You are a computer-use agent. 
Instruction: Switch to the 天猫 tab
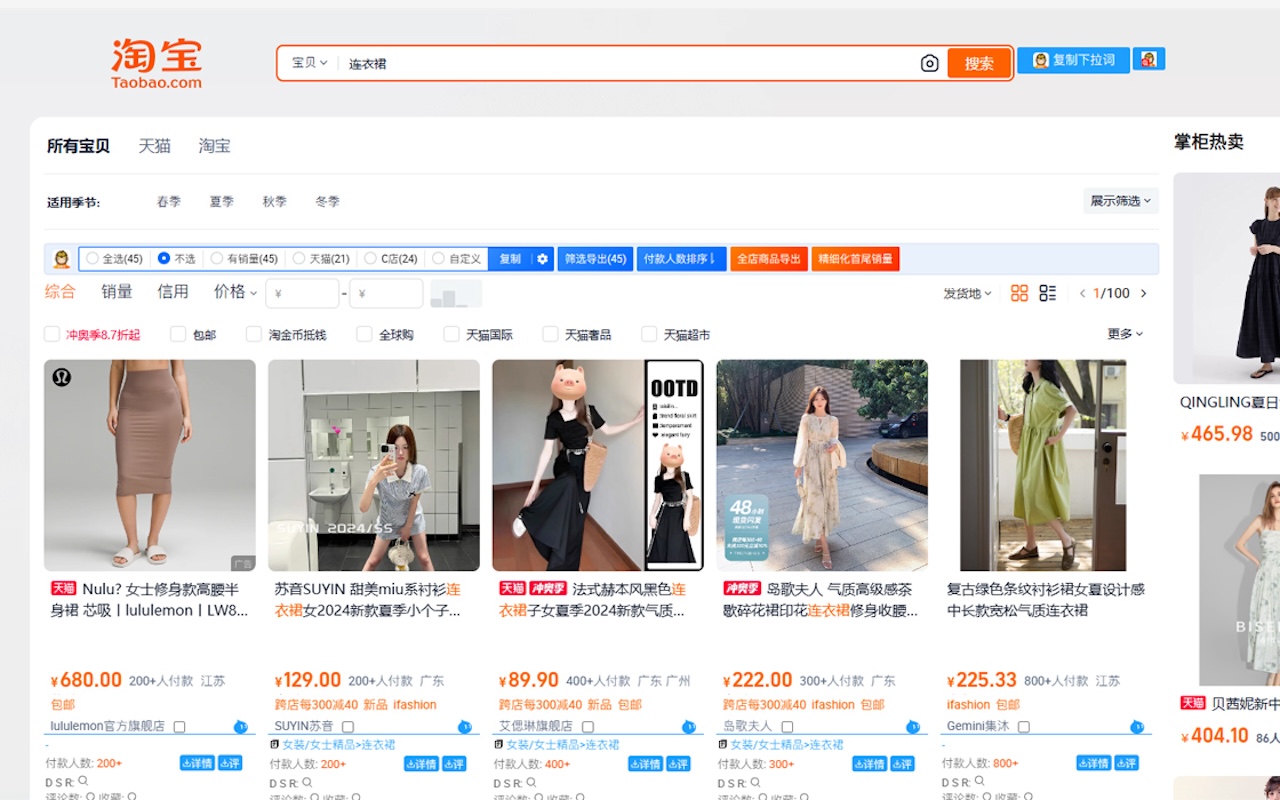153,145
